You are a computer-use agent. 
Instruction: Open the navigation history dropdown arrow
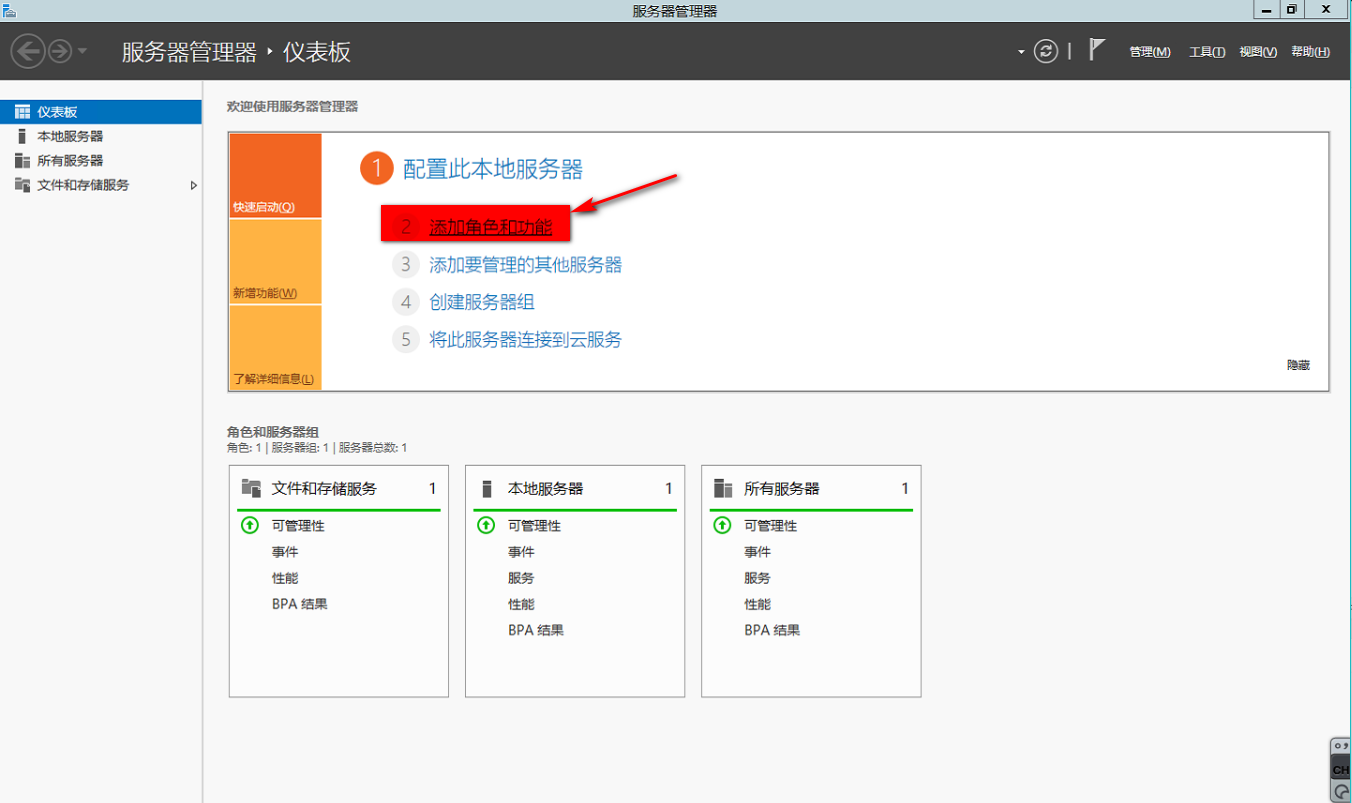point(82,51)
